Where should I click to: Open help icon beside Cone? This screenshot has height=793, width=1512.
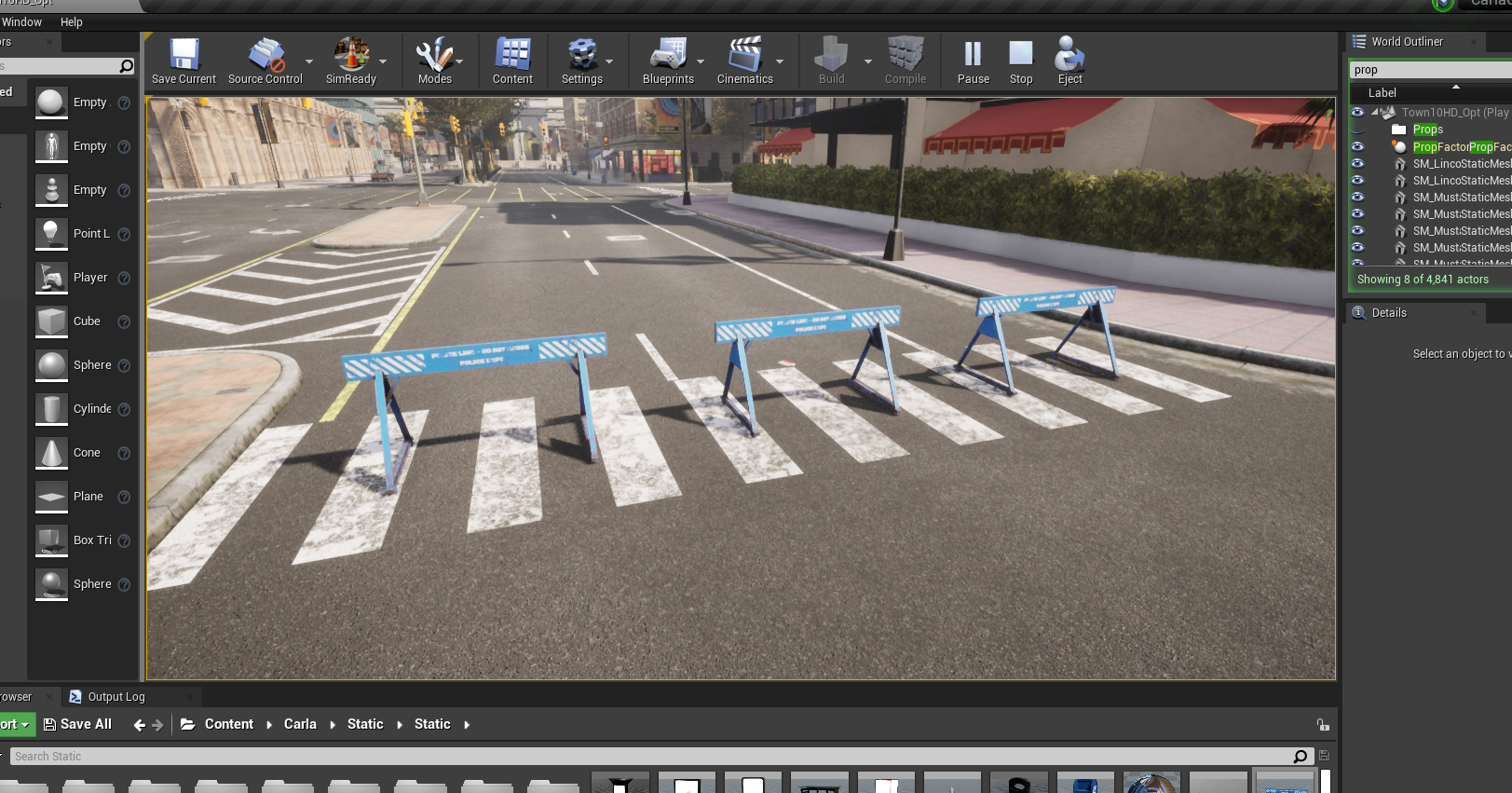pyautogui.click(x=124, y=453)
